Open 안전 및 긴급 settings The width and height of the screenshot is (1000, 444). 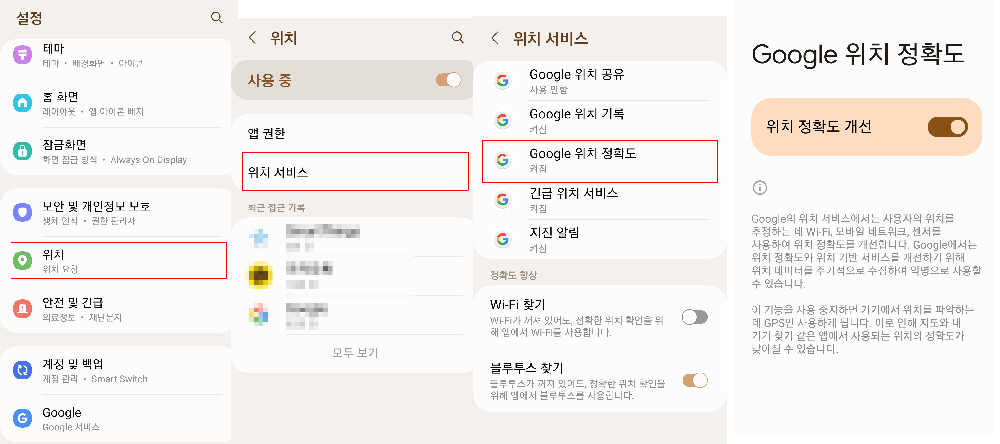115,309
